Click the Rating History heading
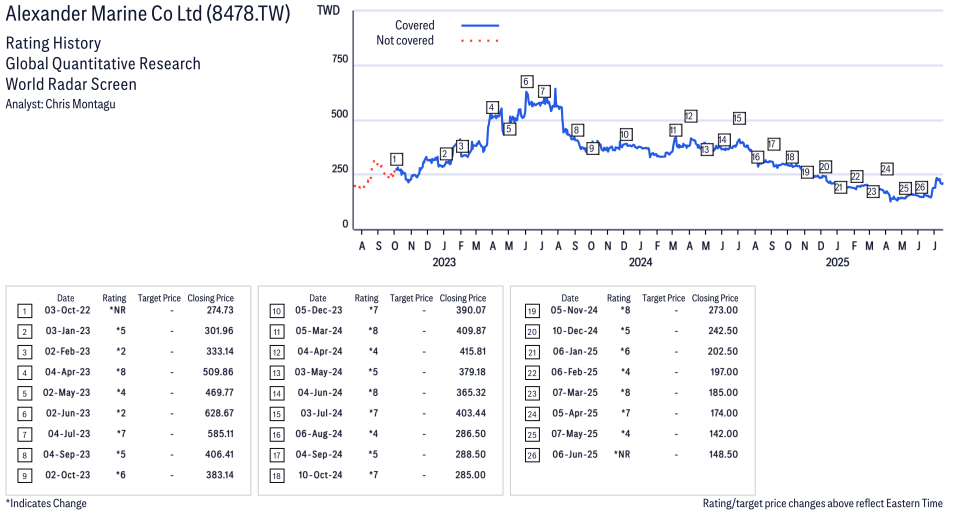Image resolution: width=954 pixels, height=510 pixels. tap(54, 43)
